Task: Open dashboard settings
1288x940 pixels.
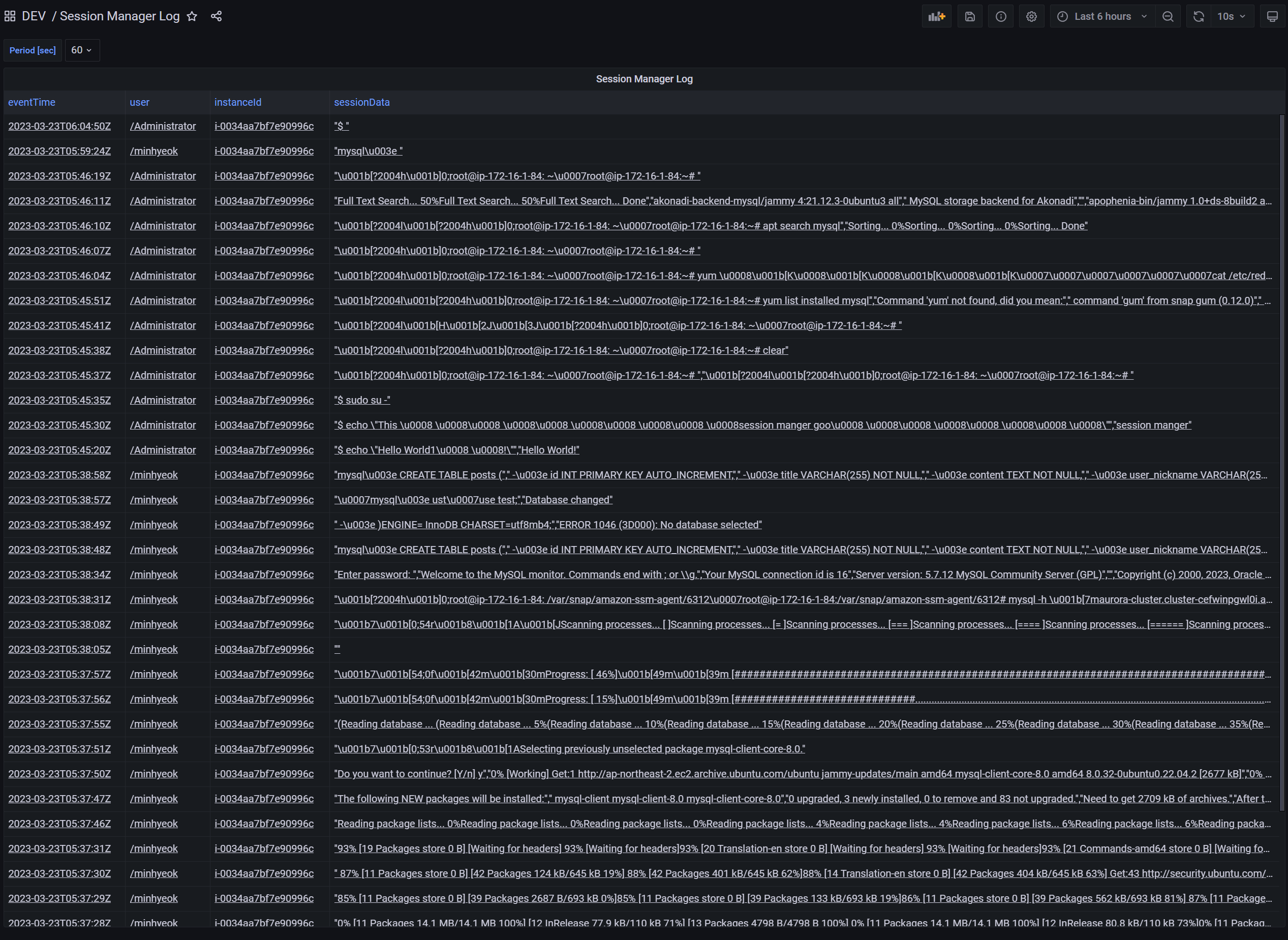Action: point(1031,16)
